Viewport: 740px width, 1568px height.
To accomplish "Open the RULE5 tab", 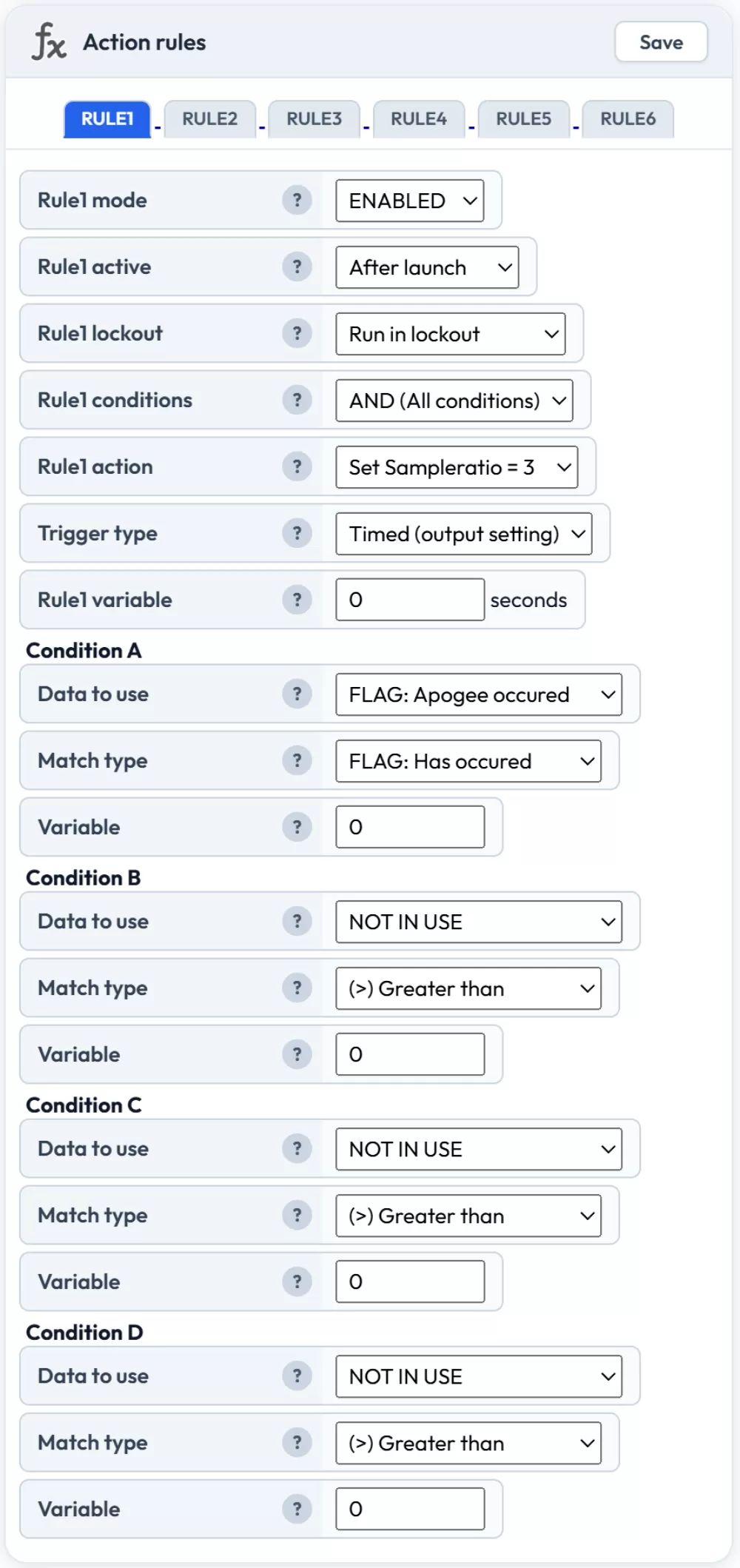I will [523, 119].
